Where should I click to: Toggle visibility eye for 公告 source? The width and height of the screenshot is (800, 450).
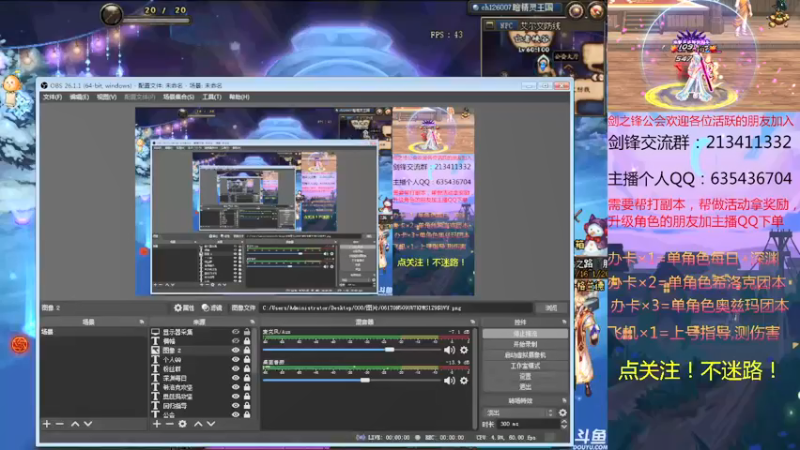tap(235, 415)
